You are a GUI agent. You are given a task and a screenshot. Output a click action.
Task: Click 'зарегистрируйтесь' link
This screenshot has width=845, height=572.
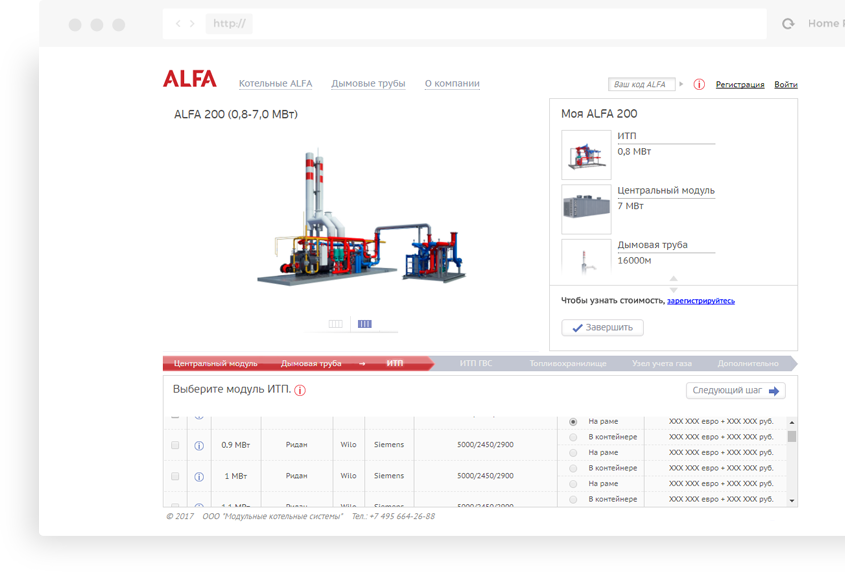[x=701, y=301]
